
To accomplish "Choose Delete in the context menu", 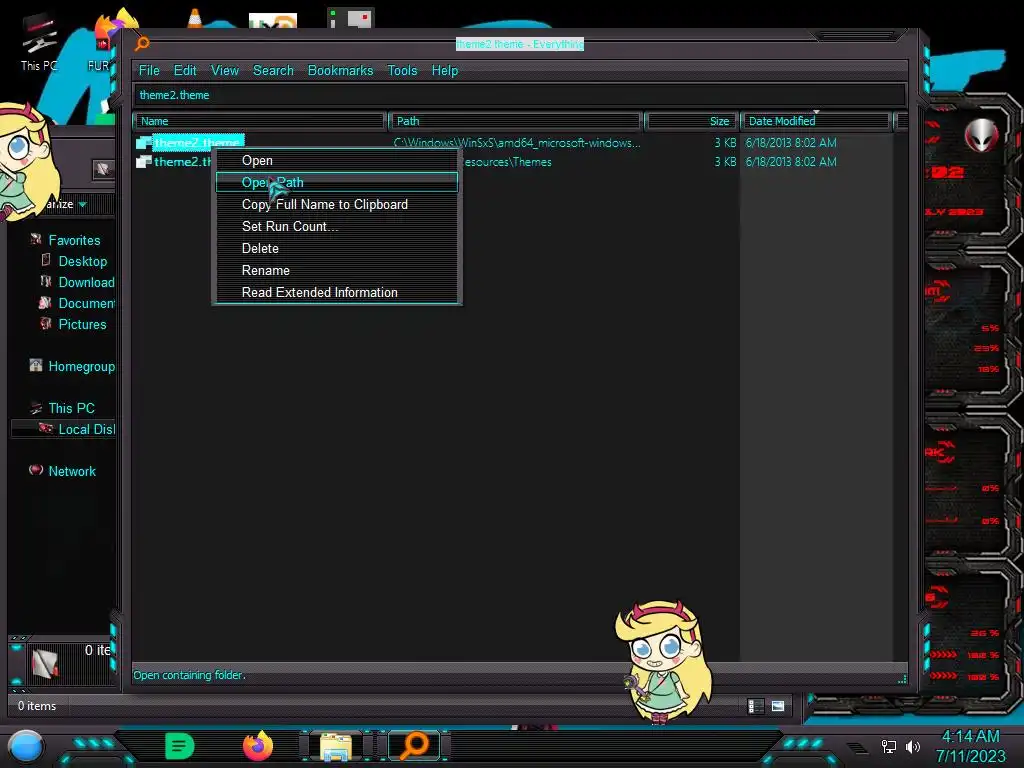I will (337, 249).
